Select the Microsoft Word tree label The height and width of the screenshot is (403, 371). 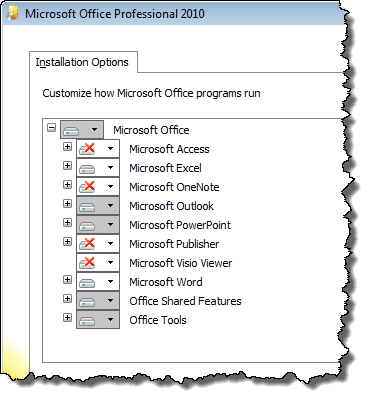coord(166,282)
